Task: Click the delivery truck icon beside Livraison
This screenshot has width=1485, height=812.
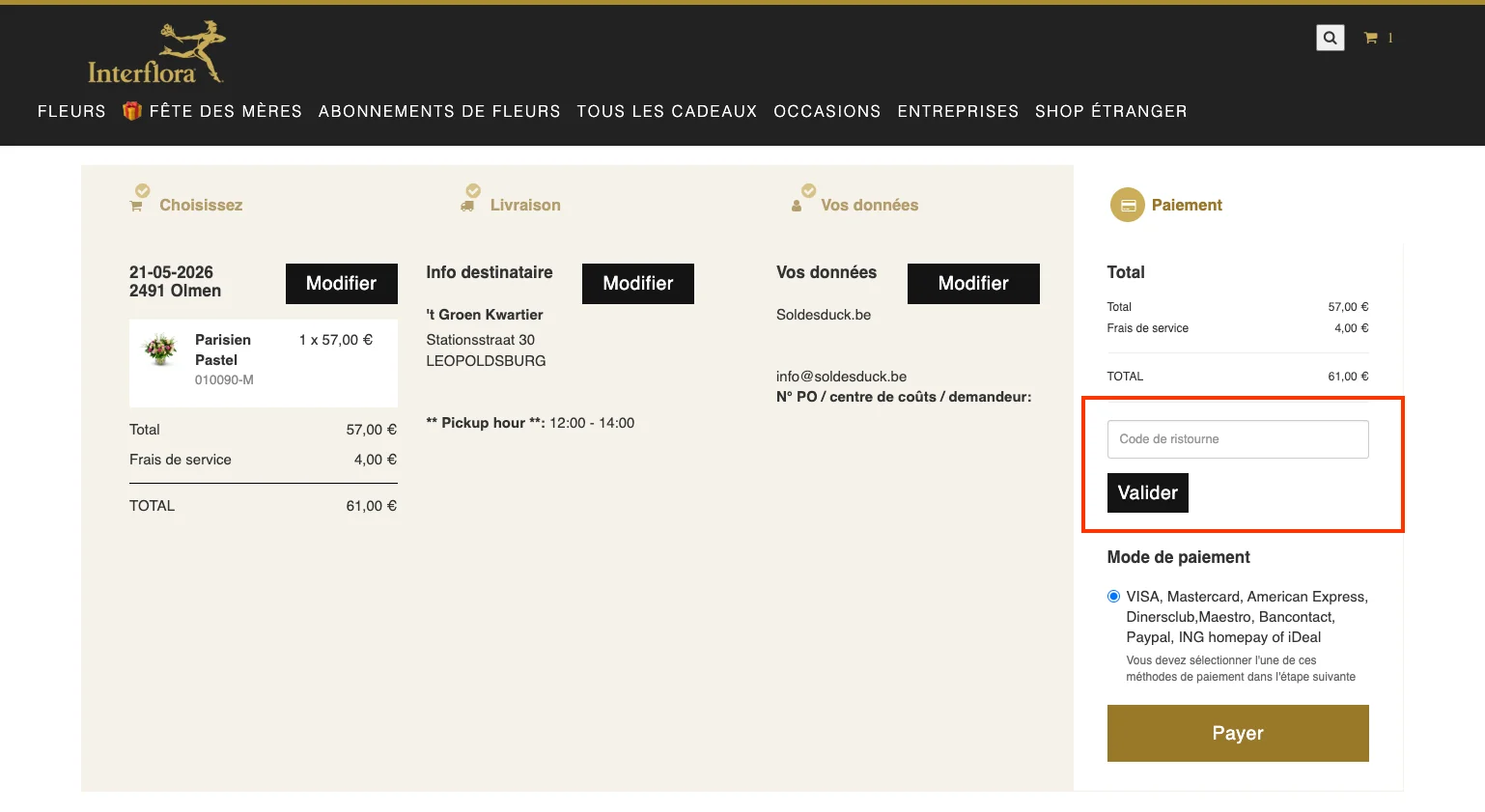Action: pyautogui.click(x=467, y=206)
